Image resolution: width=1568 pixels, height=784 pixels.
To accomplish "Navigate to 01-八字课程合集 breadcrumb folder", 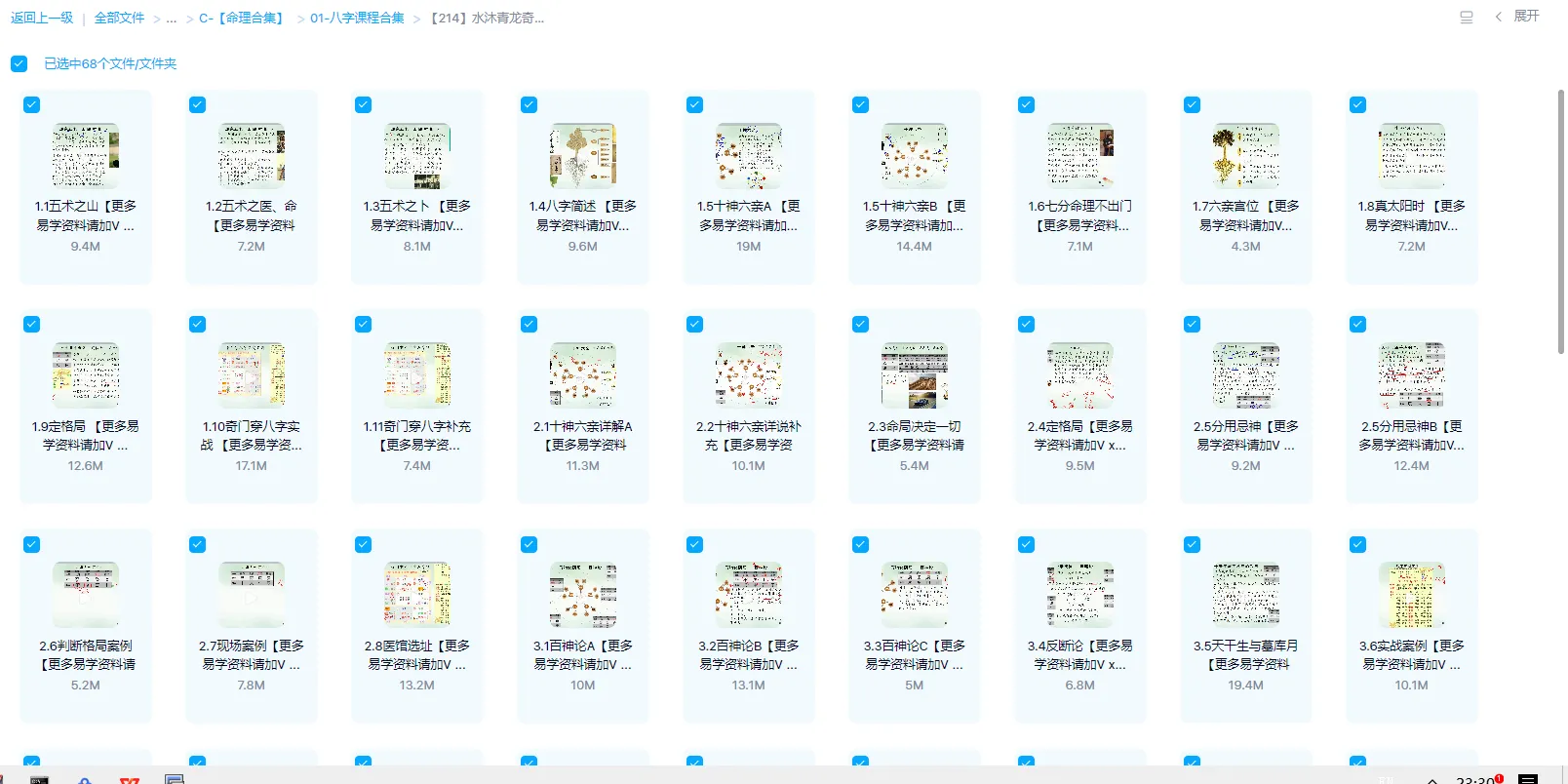I will point(357,18).
